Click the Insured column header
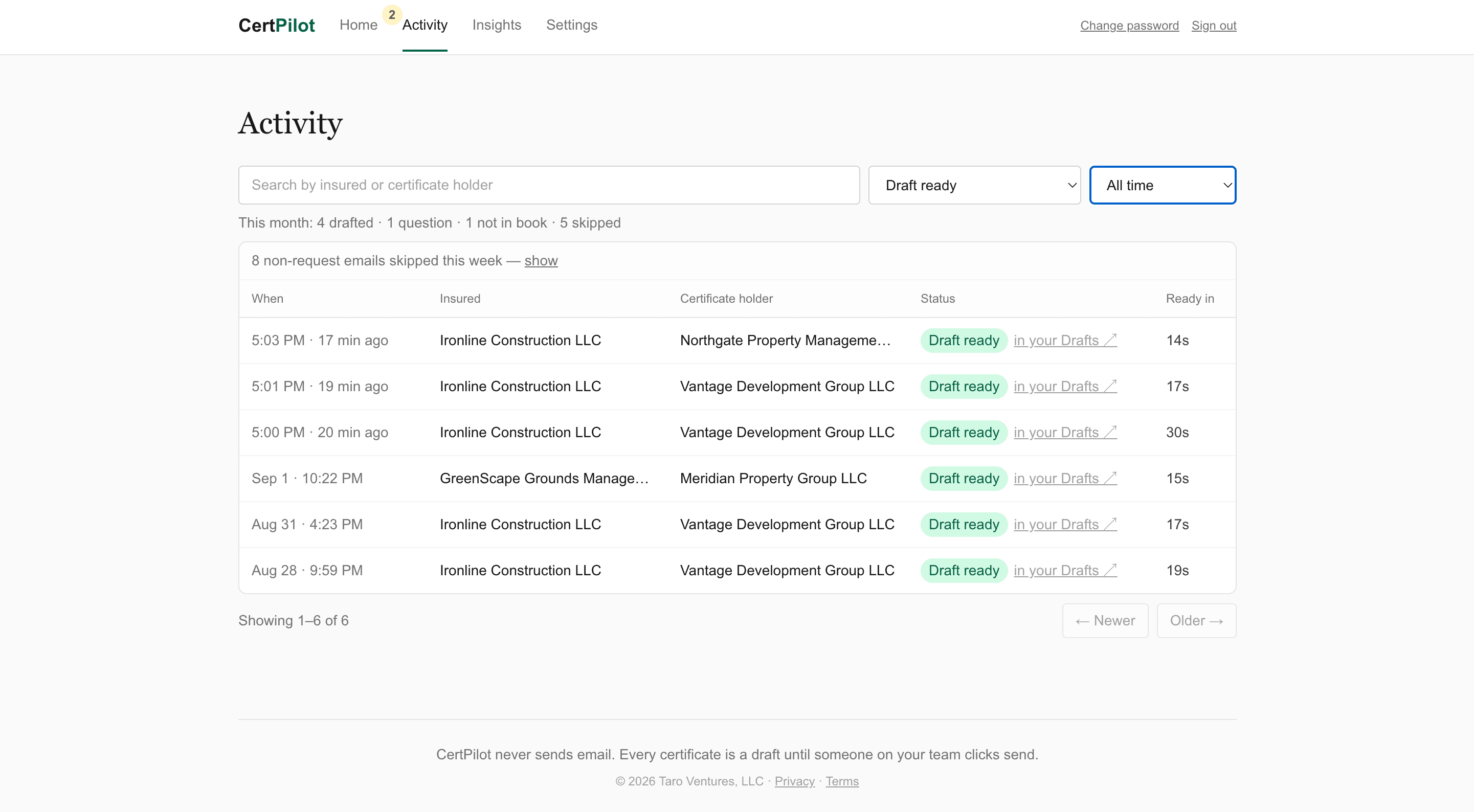 (x=460, y=299)
